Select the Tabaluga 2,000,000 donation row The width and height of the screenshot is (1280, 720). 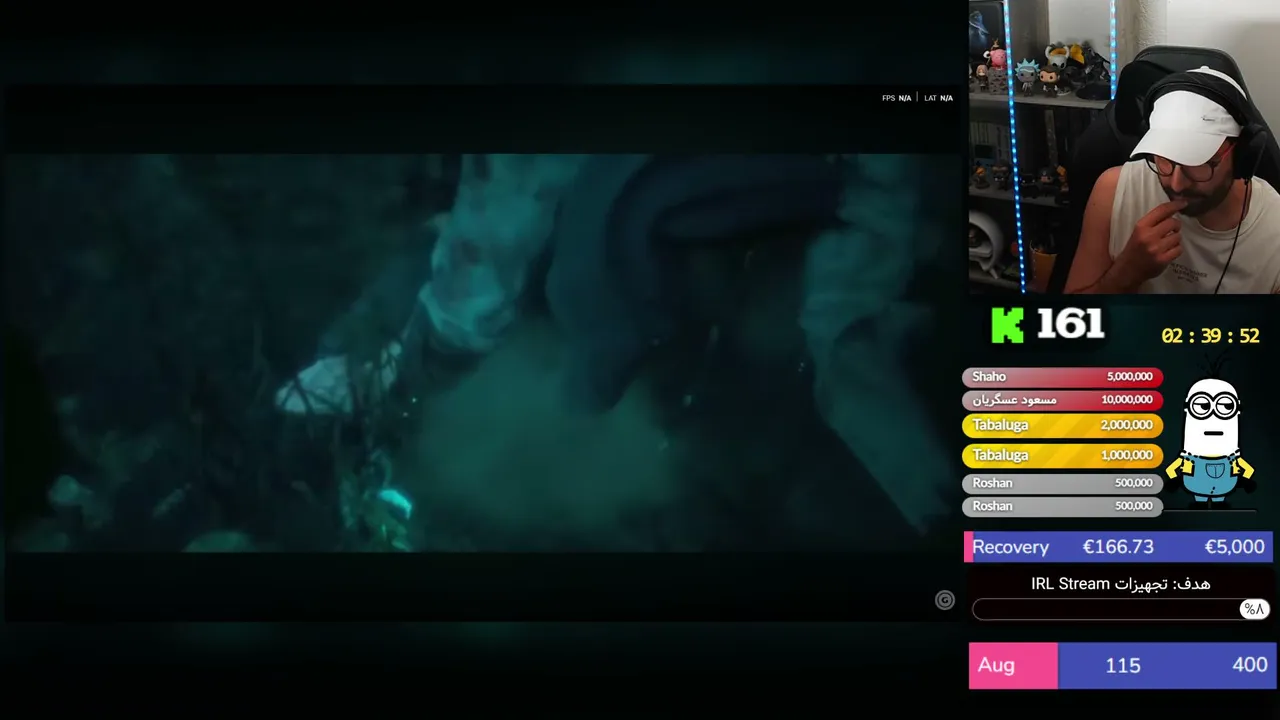1062,425
